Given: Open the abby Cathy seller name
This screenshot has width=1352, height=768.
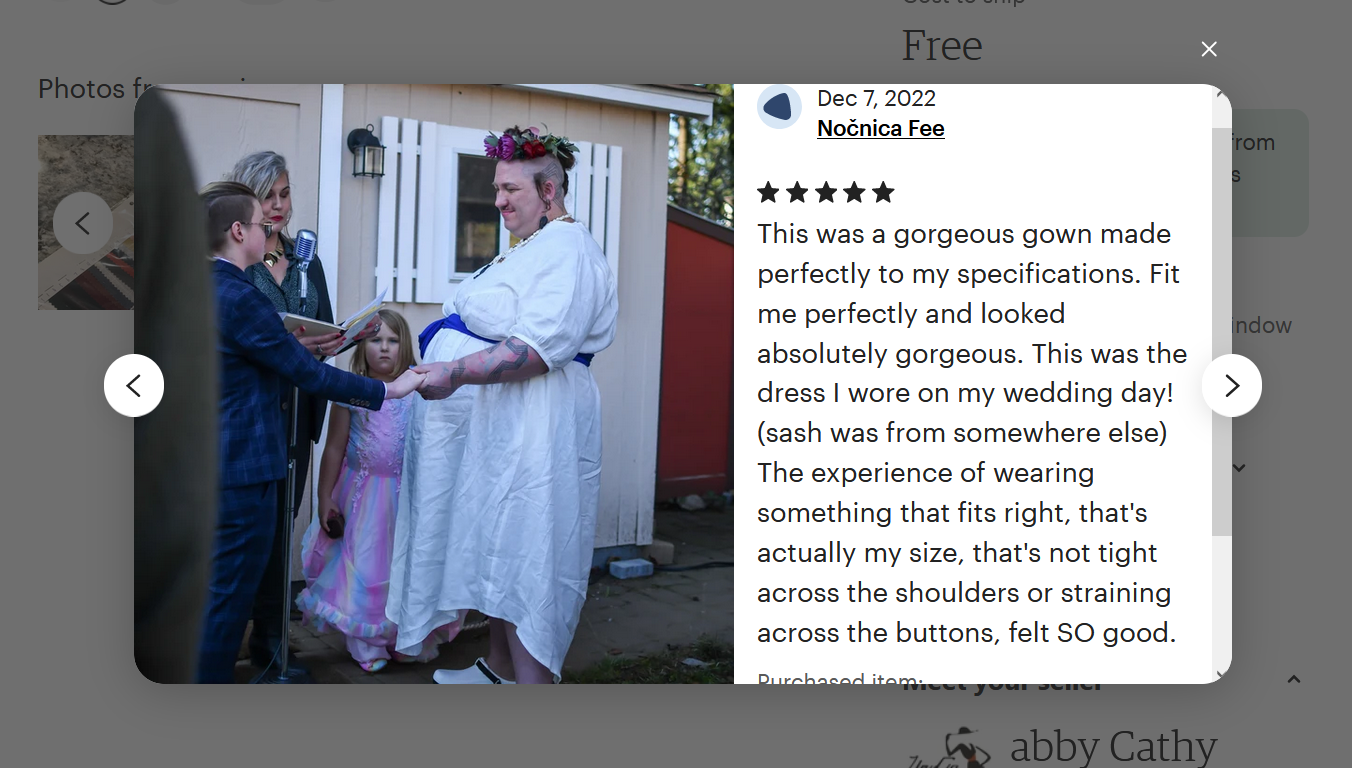Looking at the screenshot, I should (x=1113, y=747).
